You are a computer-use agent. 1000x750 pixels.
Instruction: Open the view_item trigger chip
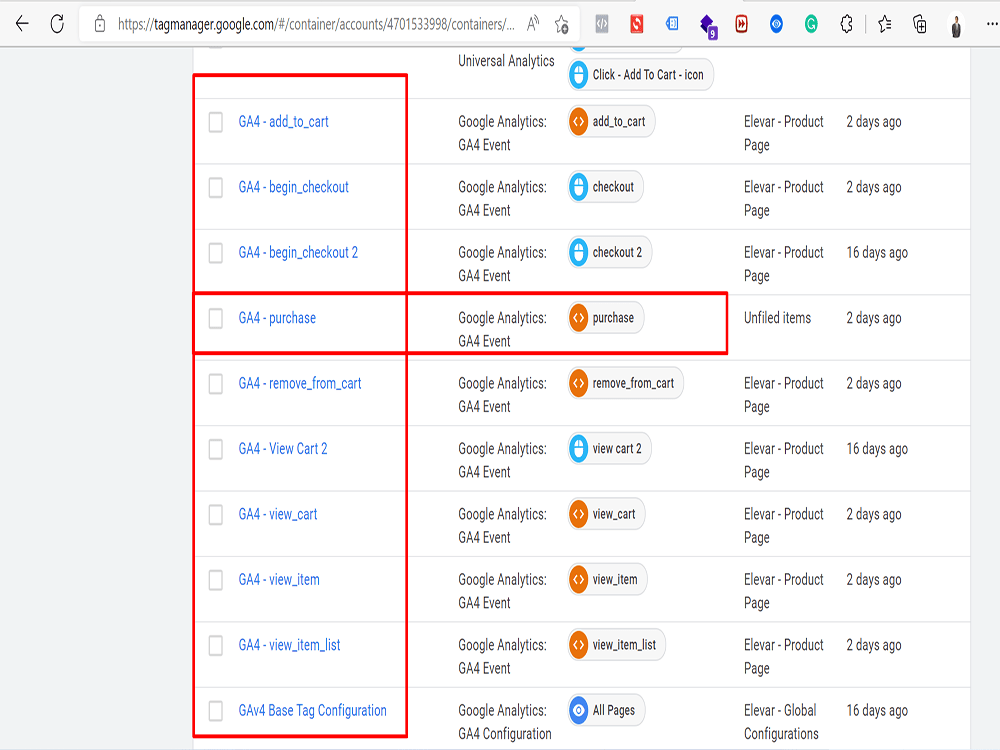coord(607,580)
